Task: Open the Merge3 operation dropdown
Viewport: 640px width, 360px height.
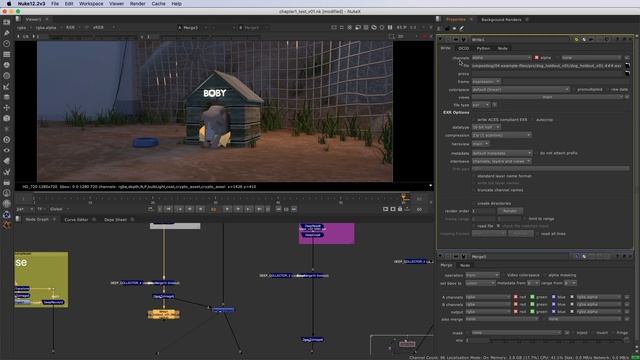Action: tap(482, 275)
